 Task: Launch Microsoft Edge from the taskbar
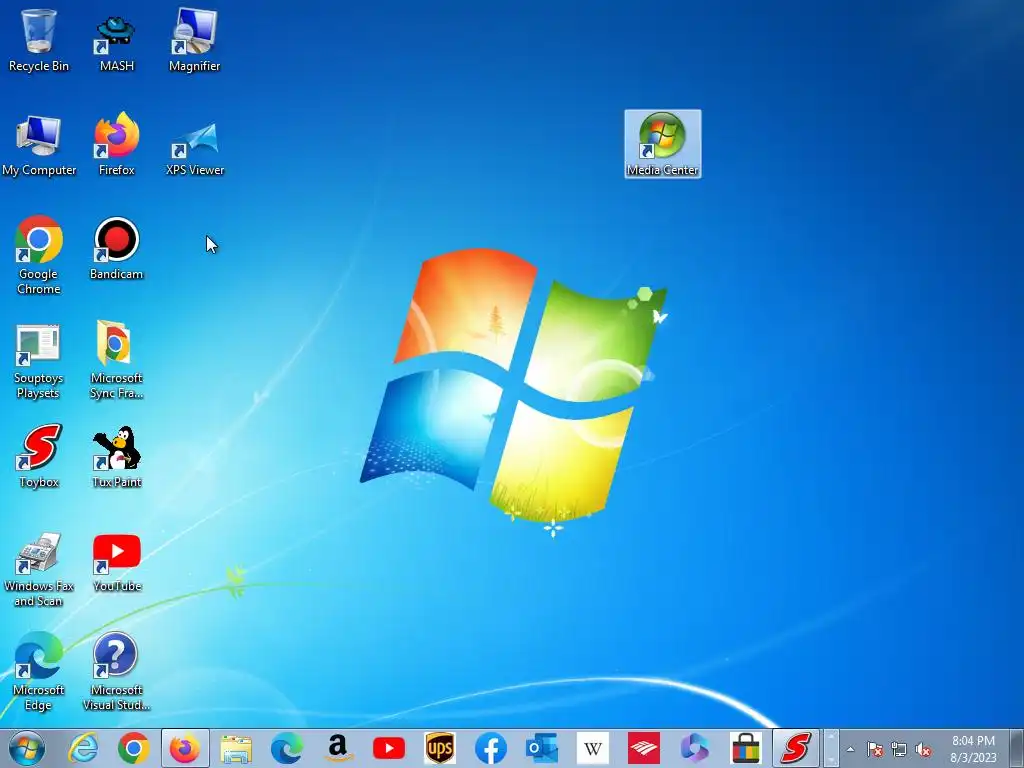pyautogui.click(x=287, y=748)
